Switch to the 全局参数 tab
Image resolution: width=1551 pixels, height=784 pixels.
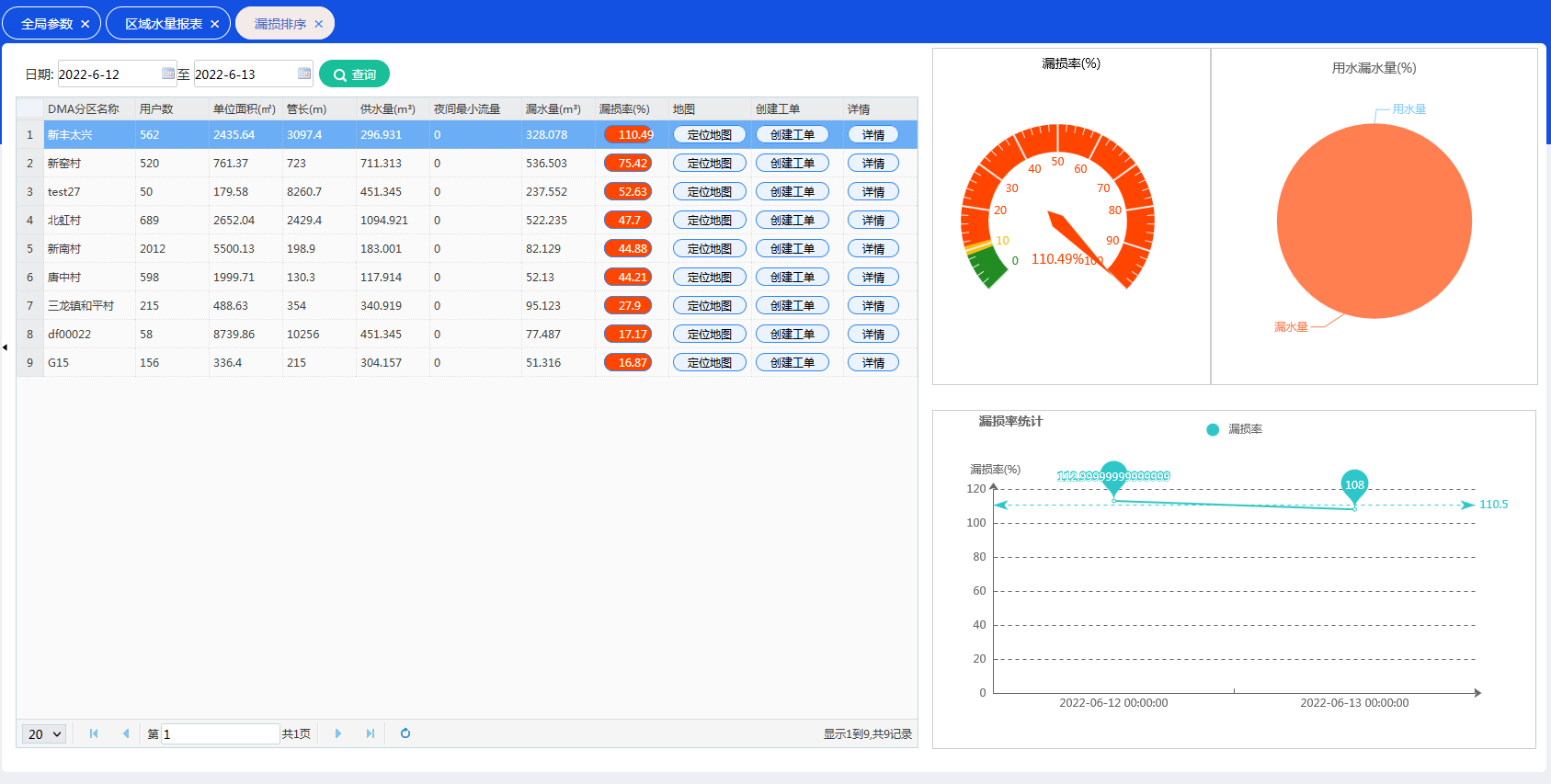[x=47, y=24]
